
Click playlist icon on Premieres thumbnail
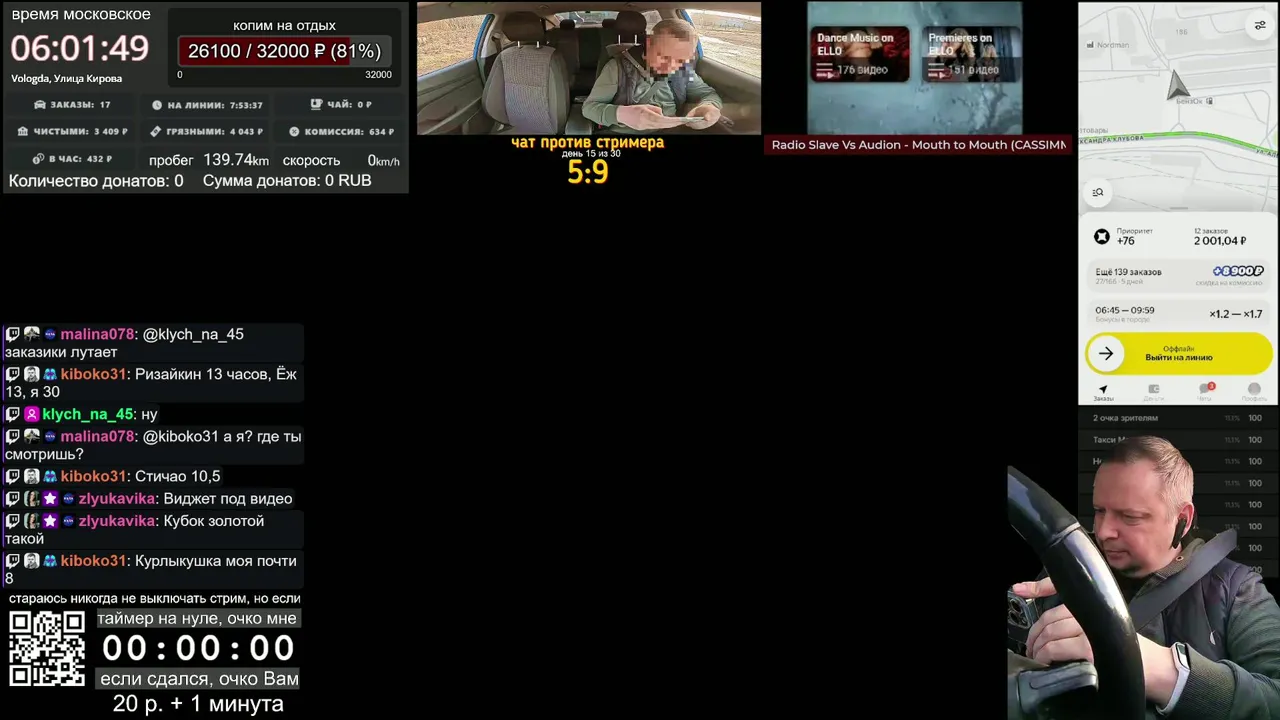[935, 69]
